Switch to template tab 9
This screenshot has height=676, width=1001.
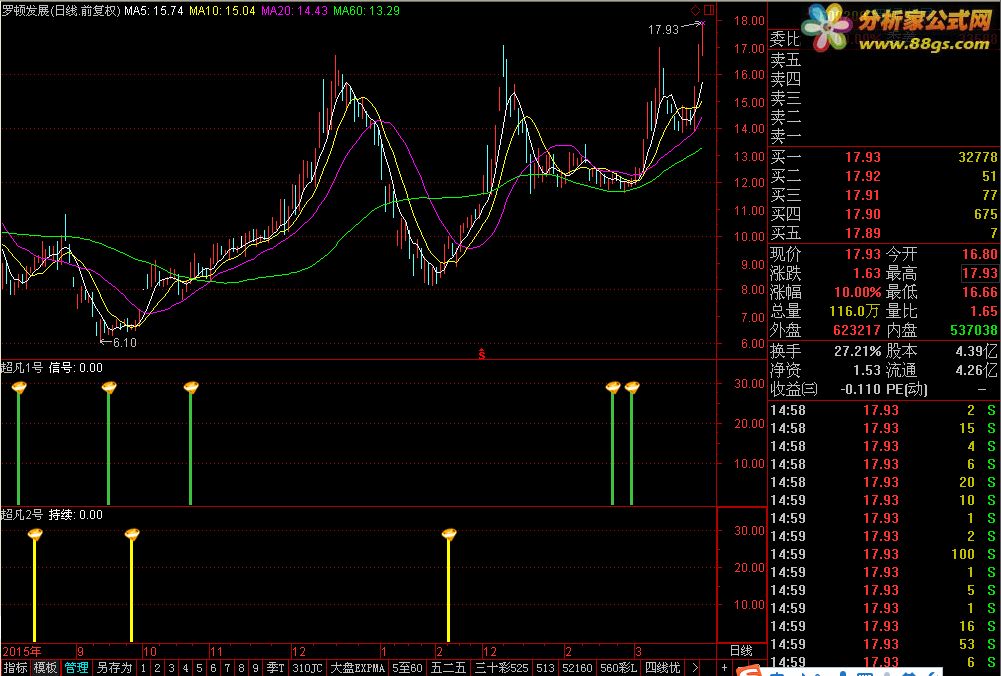255,668
